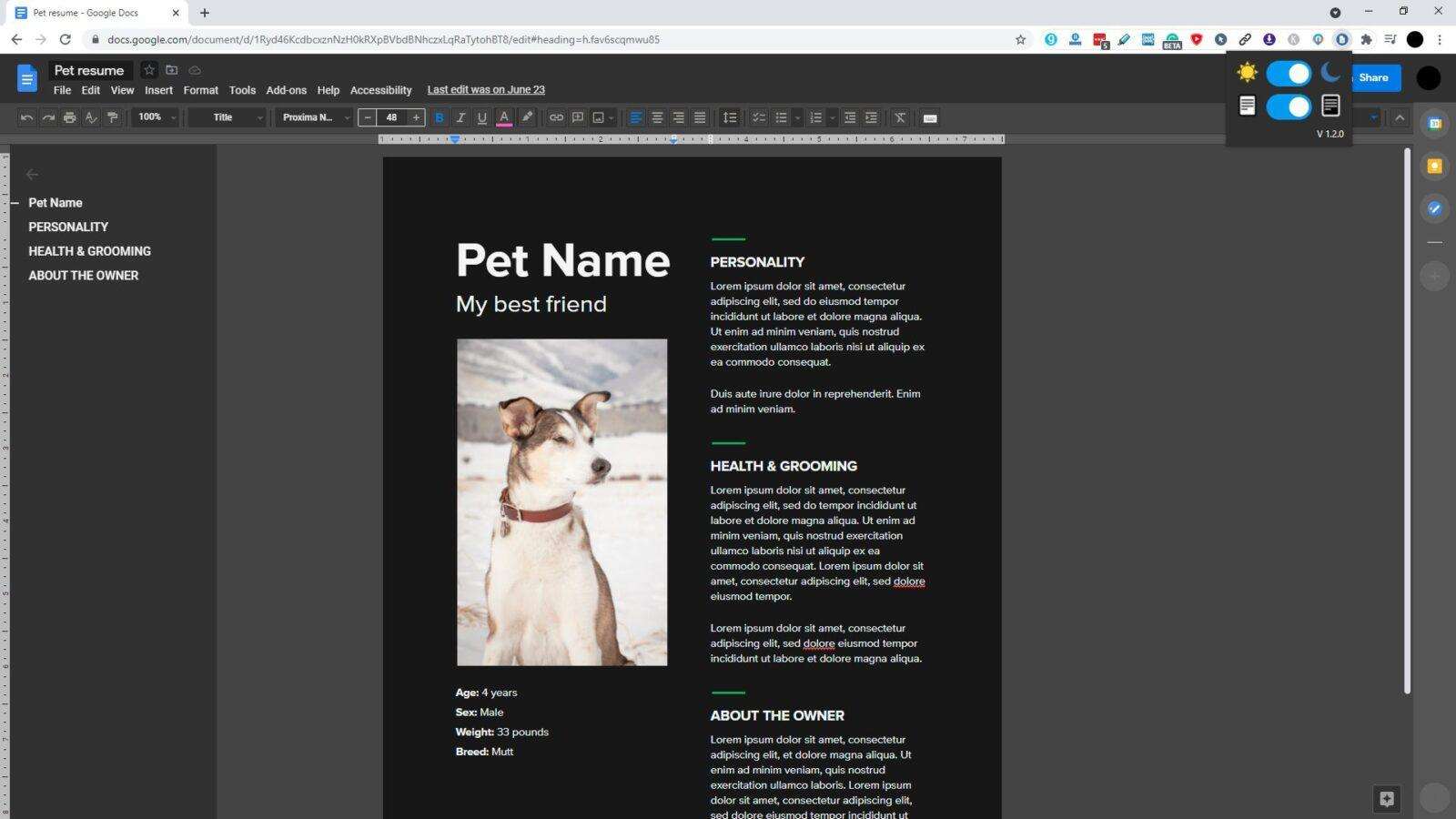The height and width of the screenshot is (819, 1456).
Task: Clear formatting with the toolbar icon
Action: pyautogui.click(x=899, y=117)
